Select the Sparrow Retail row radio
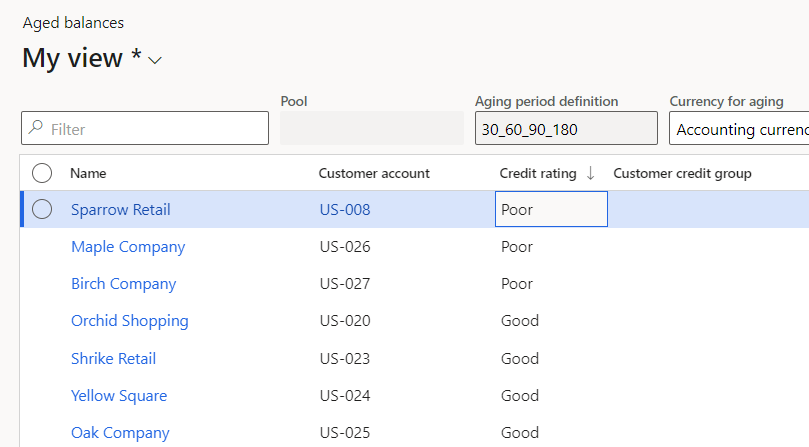 pos(42,210)
